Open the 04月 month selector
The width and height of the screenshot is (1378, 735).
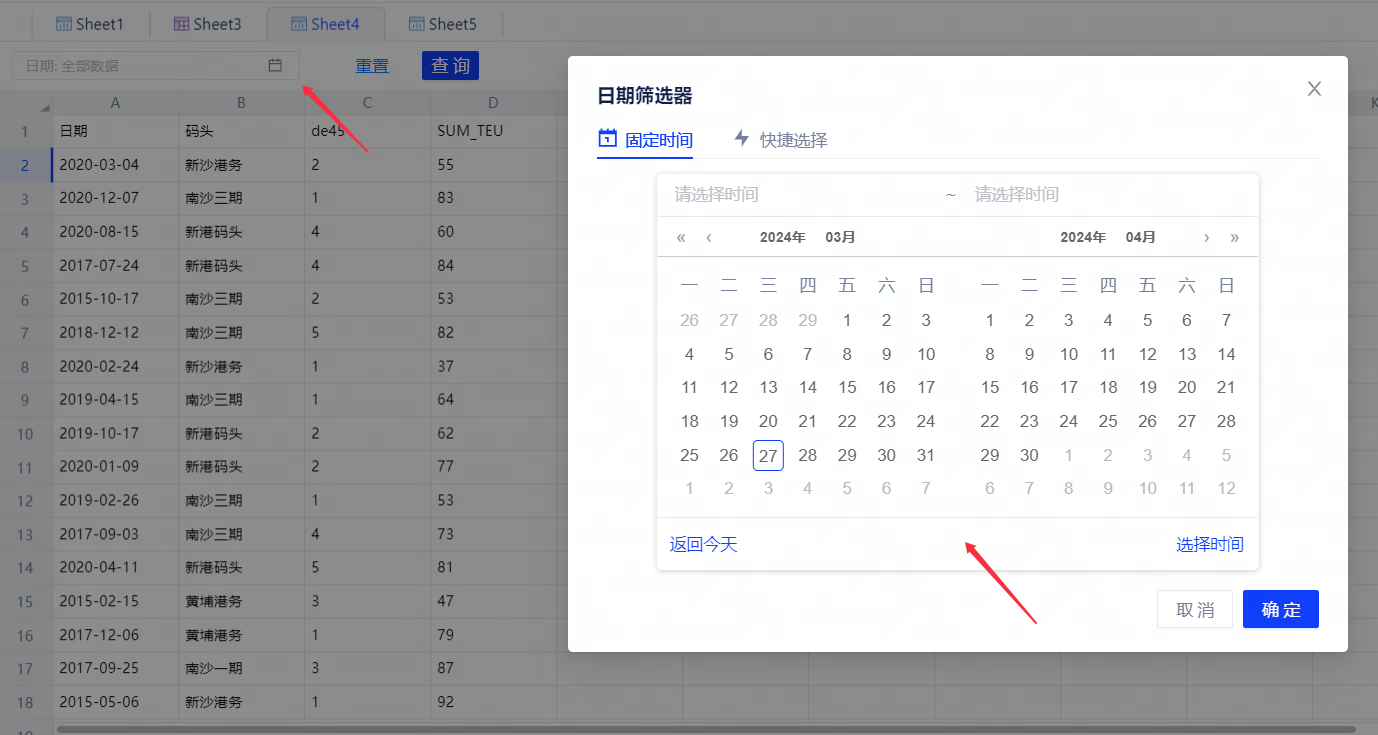[1140, 237]
